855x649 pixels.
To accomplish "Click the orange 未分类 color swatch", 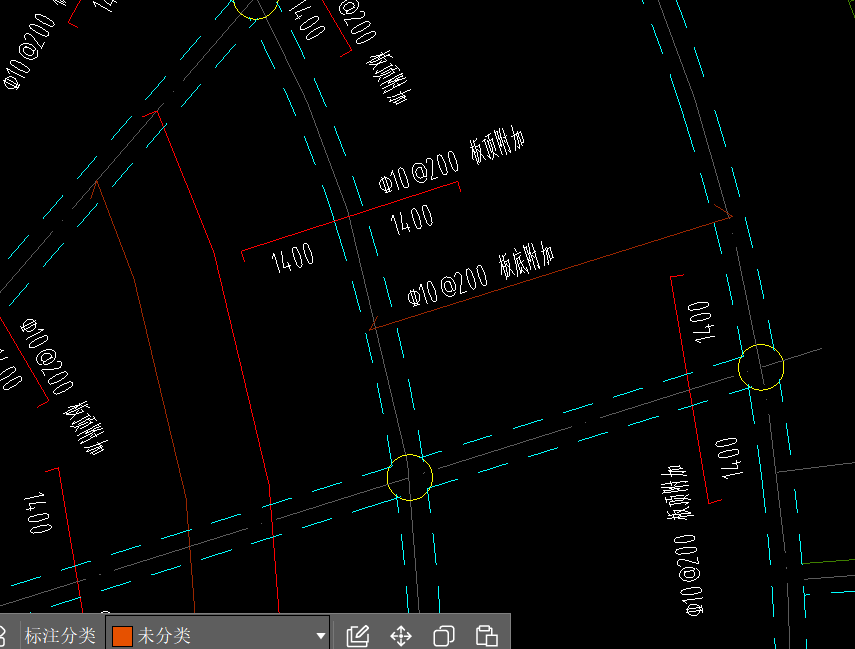I will tap(122, 636).
